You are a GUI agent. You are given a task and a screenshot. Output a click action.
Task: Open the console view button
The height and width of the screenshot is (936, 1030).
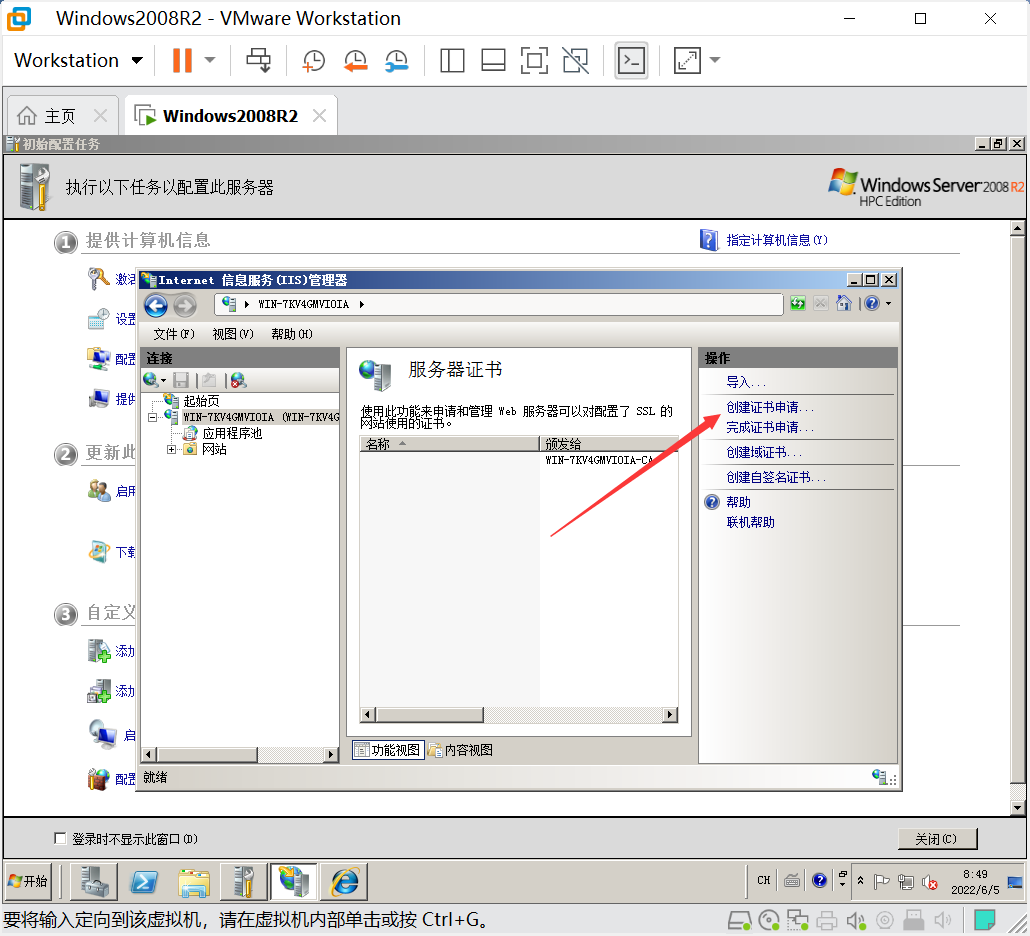tap(631, 60)
